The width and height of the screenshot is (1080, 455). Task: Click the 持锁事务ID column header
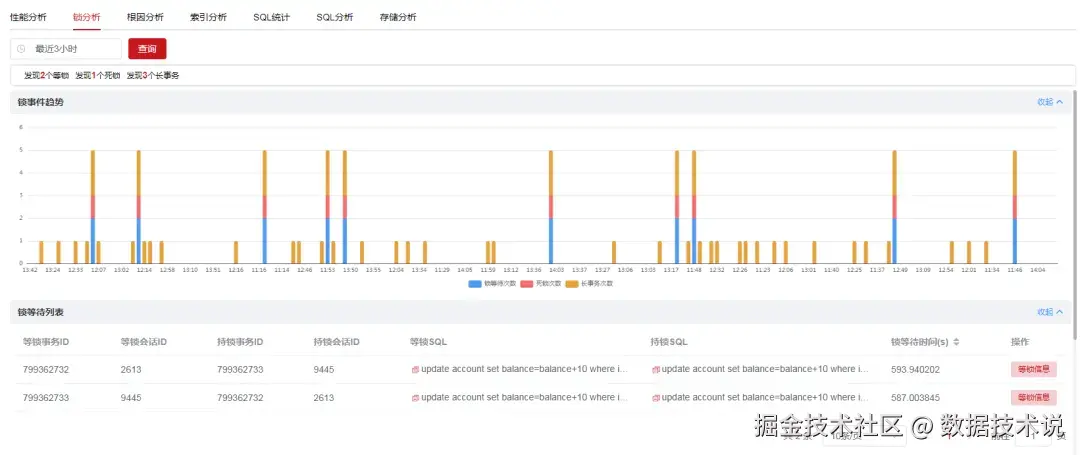click(x=240, y=342)
